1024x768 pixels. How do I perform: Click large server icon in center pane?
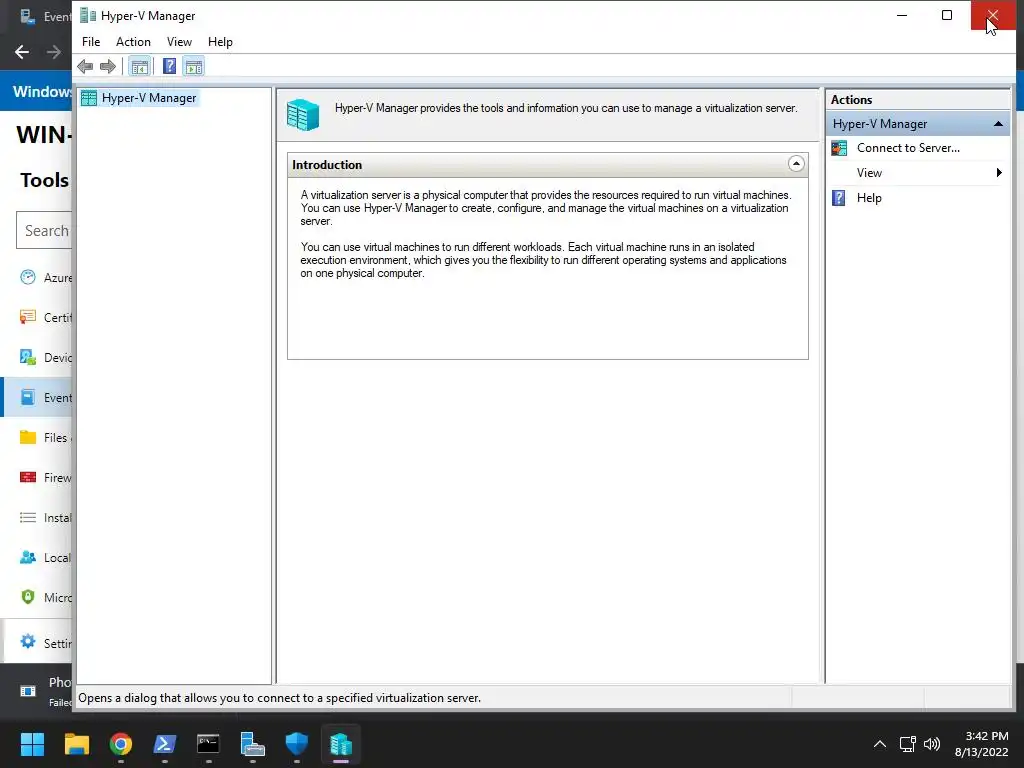point(302,115)
